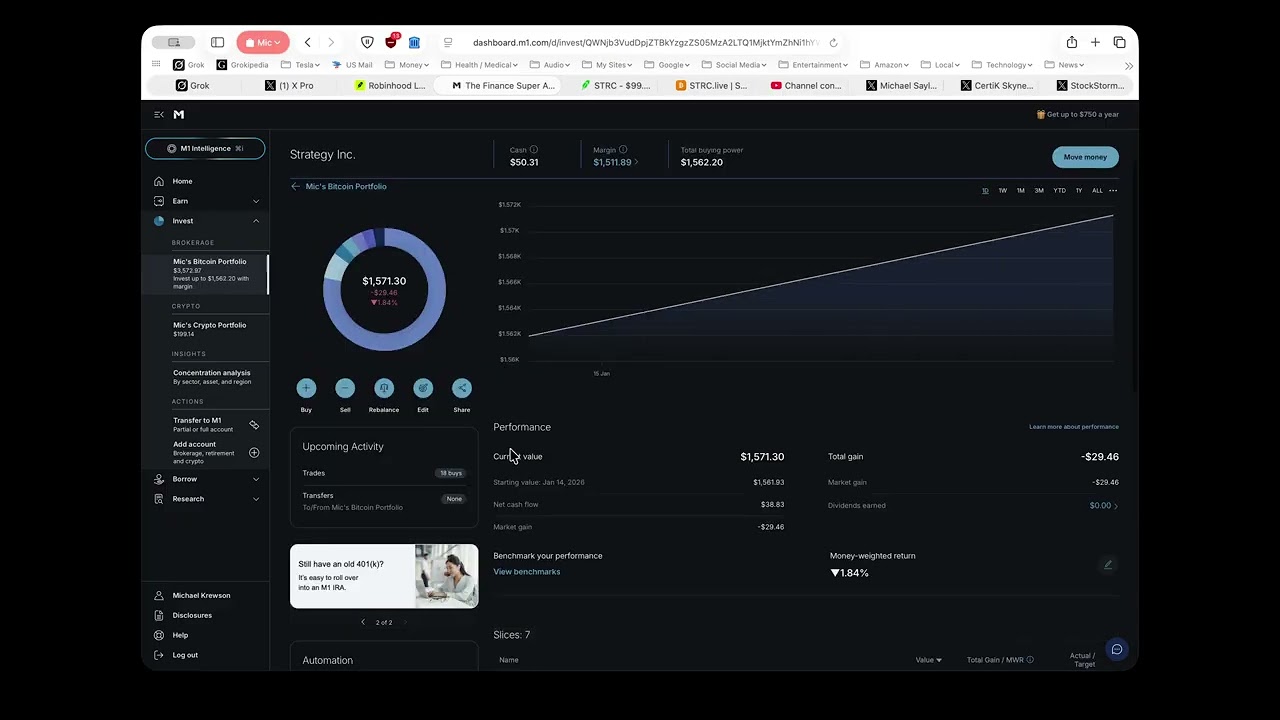The width and height of the screenshot is (1280, 720).
Task: Click the red extension icon with badge
Action: tap(391, 42)
